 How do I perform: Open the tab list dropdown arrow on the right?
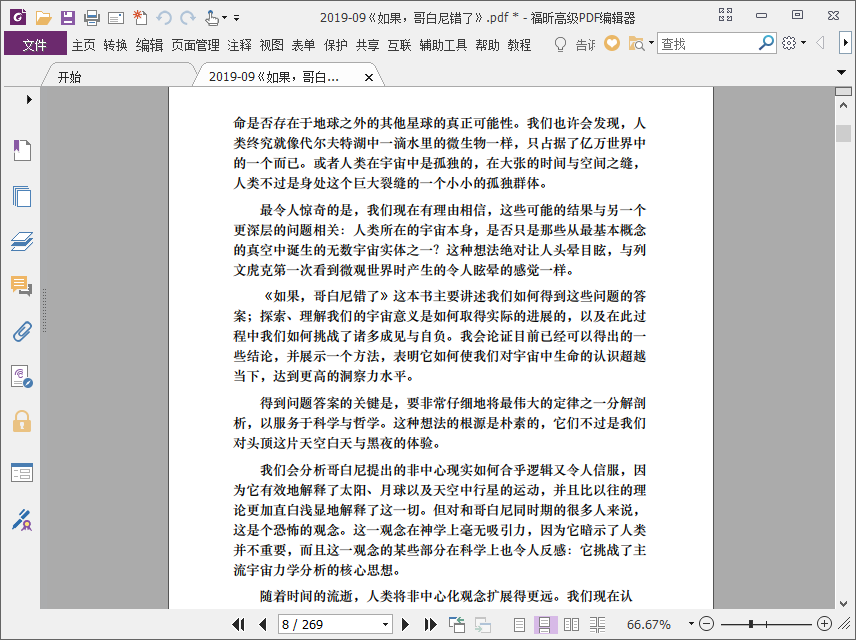tap(841, 72)
